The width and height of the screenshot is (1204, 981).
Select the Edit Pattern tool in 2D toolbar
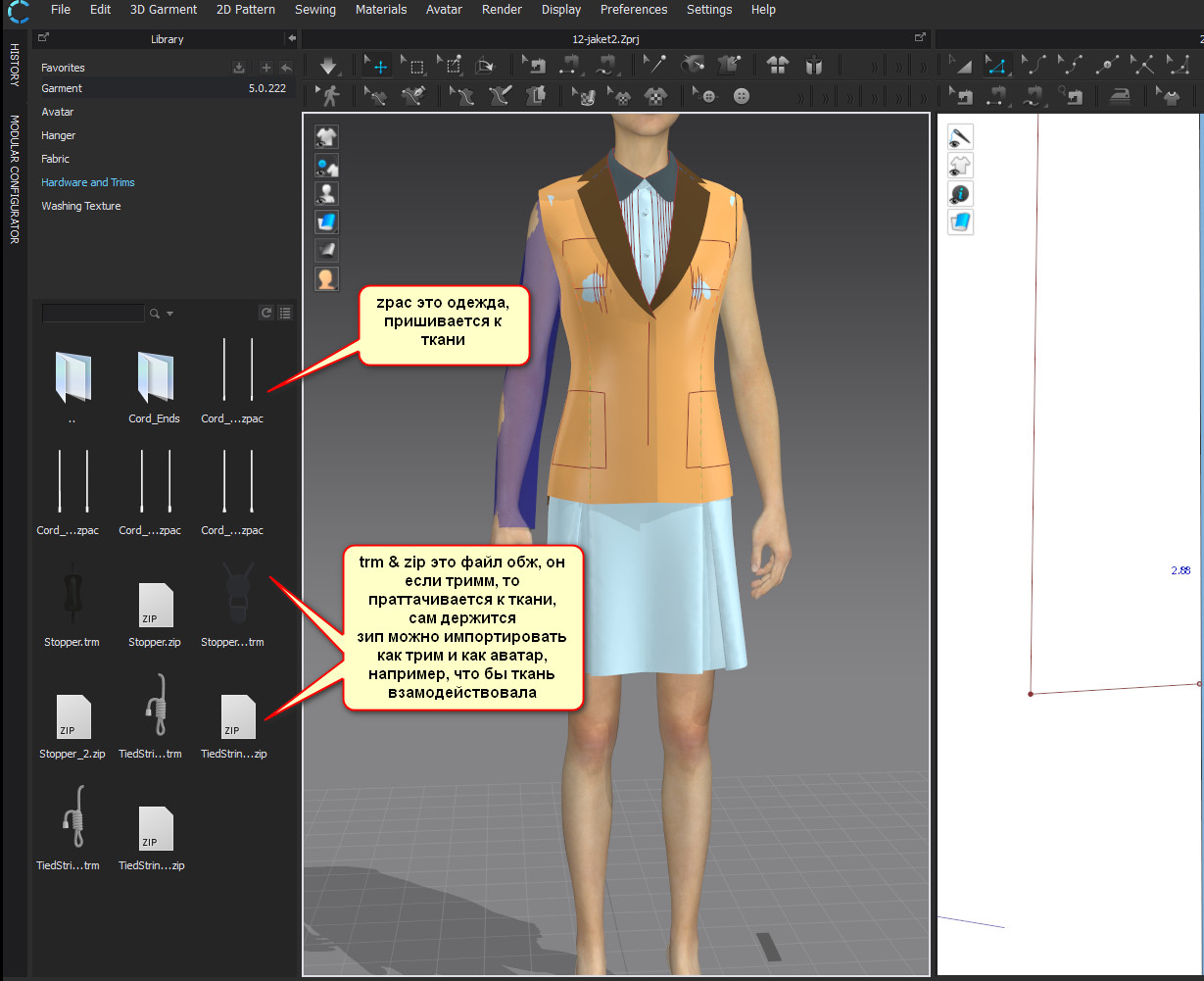(996, 67)
